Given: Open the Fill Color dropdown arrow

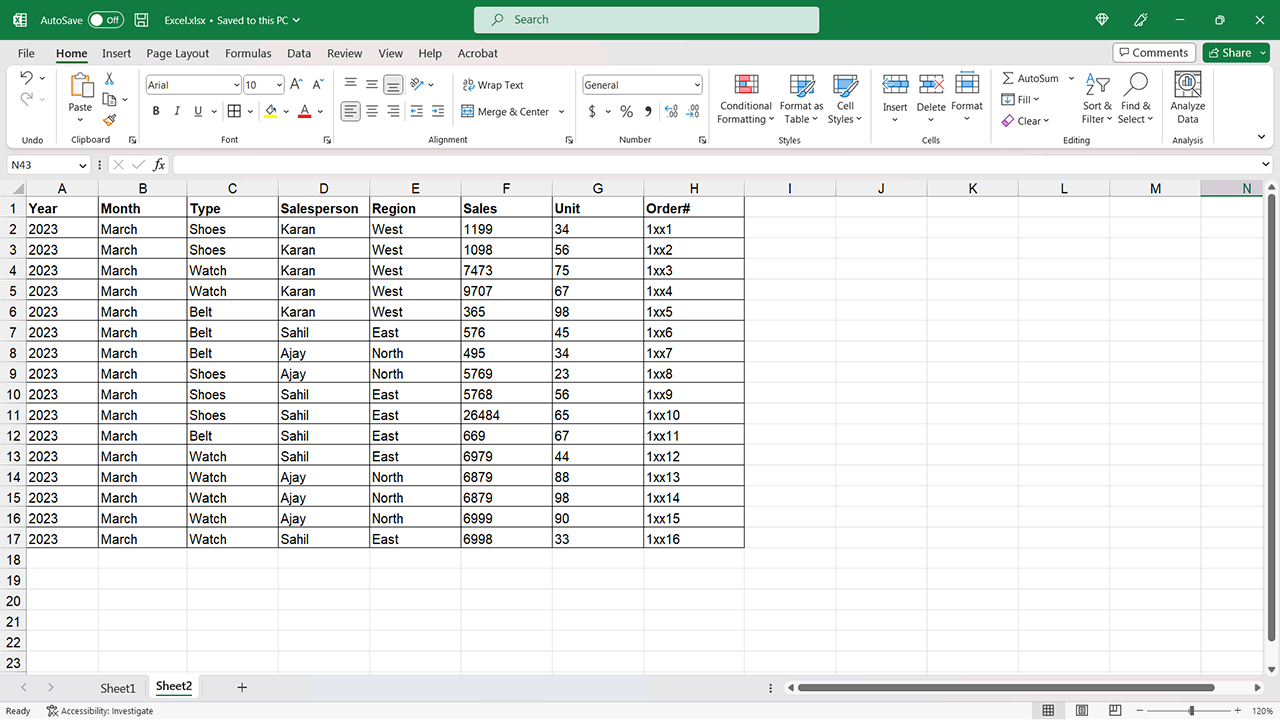Looking at the screenshot, I should point(284,111).
